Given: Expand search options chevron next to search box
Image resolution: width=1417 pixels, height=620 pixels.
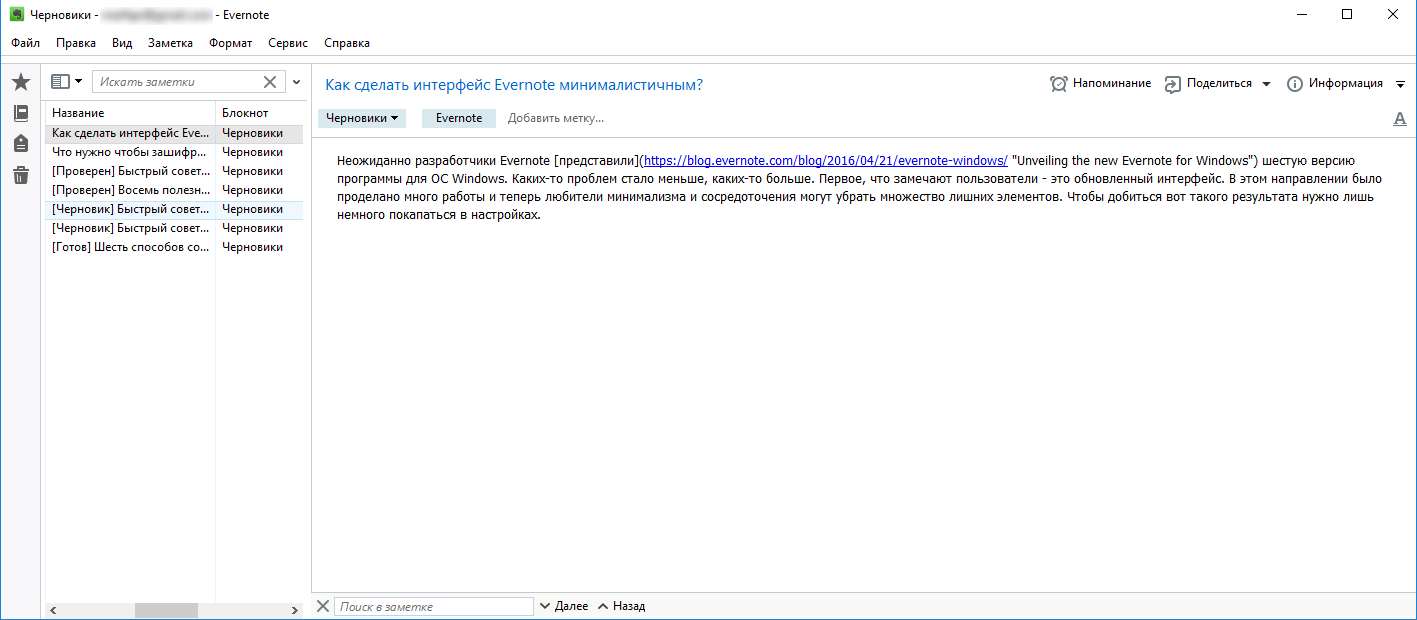Looking at the screenshot, I should [x=297, y=82].
